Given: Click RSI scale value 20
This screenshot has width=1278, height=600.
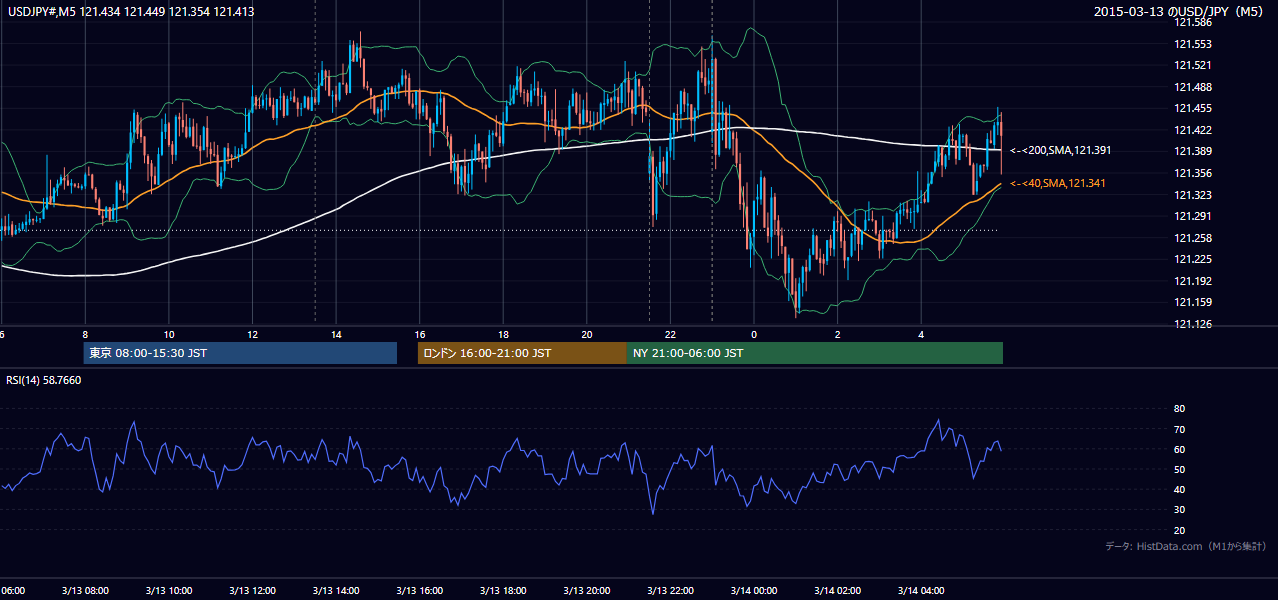Looking at the screenshot, I should [1179, 530].
